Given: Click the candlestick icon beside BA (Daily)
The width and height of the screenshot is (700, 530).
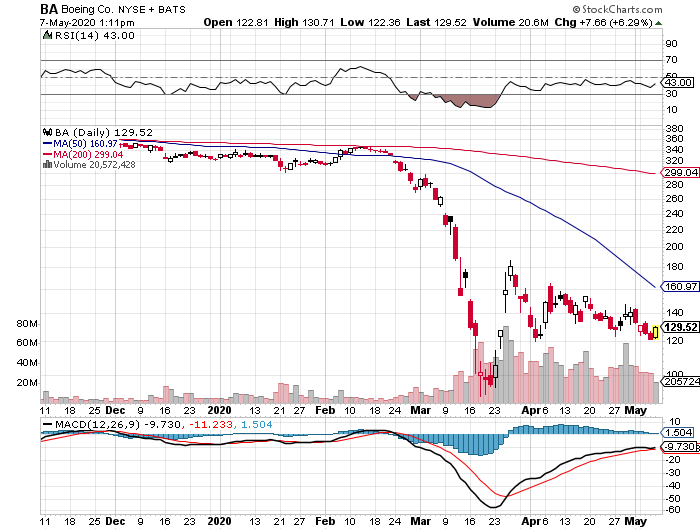Looking at the screenshot, I should coord(46,131).
